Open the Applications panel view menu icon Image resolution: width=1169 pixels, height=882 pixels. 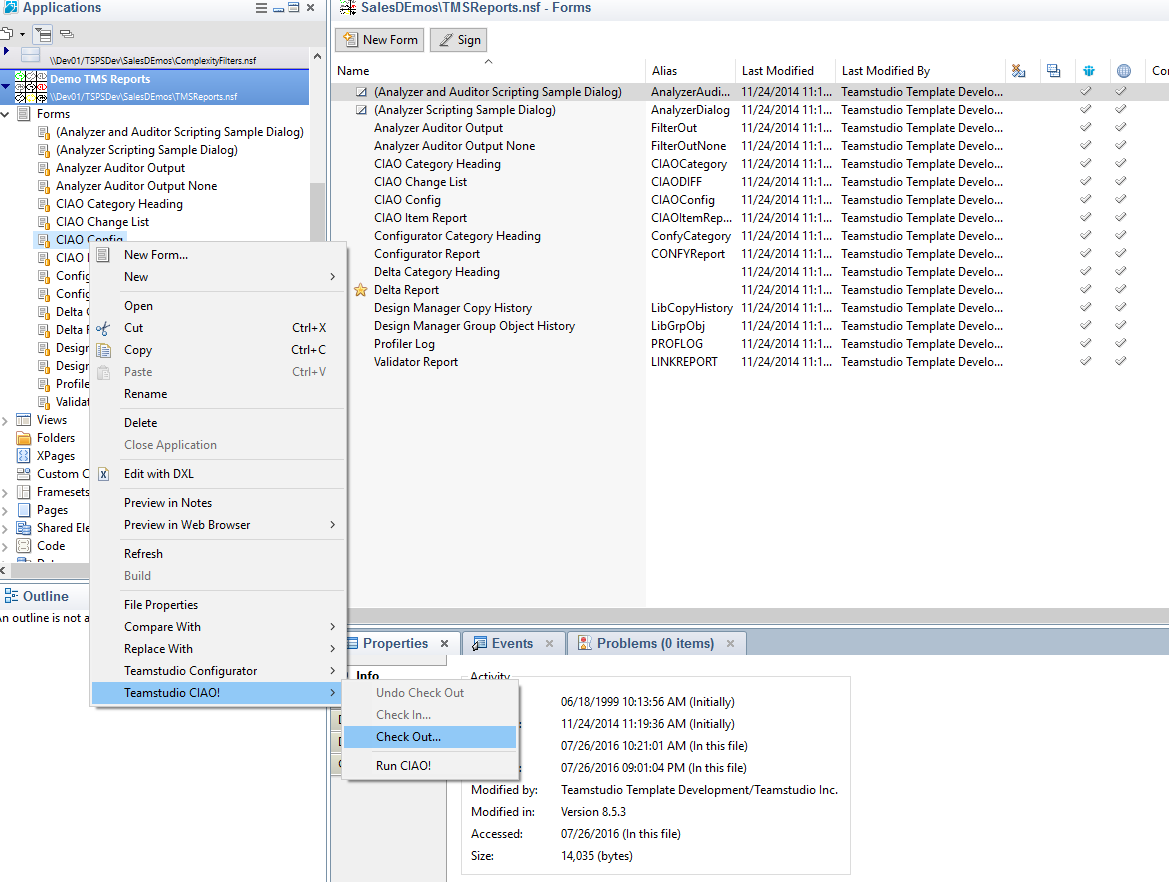coord(261,8)
